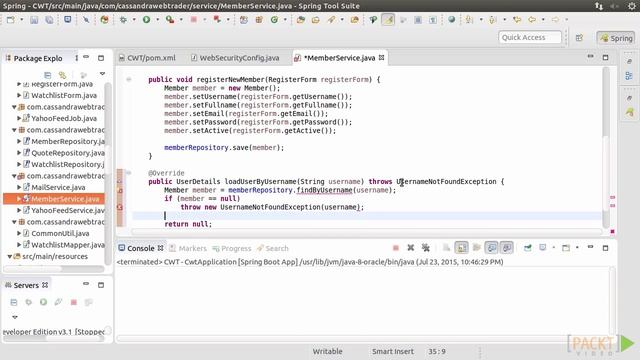Run the application with green play icon
Viewport: 640px width, 360px height.
146,19
